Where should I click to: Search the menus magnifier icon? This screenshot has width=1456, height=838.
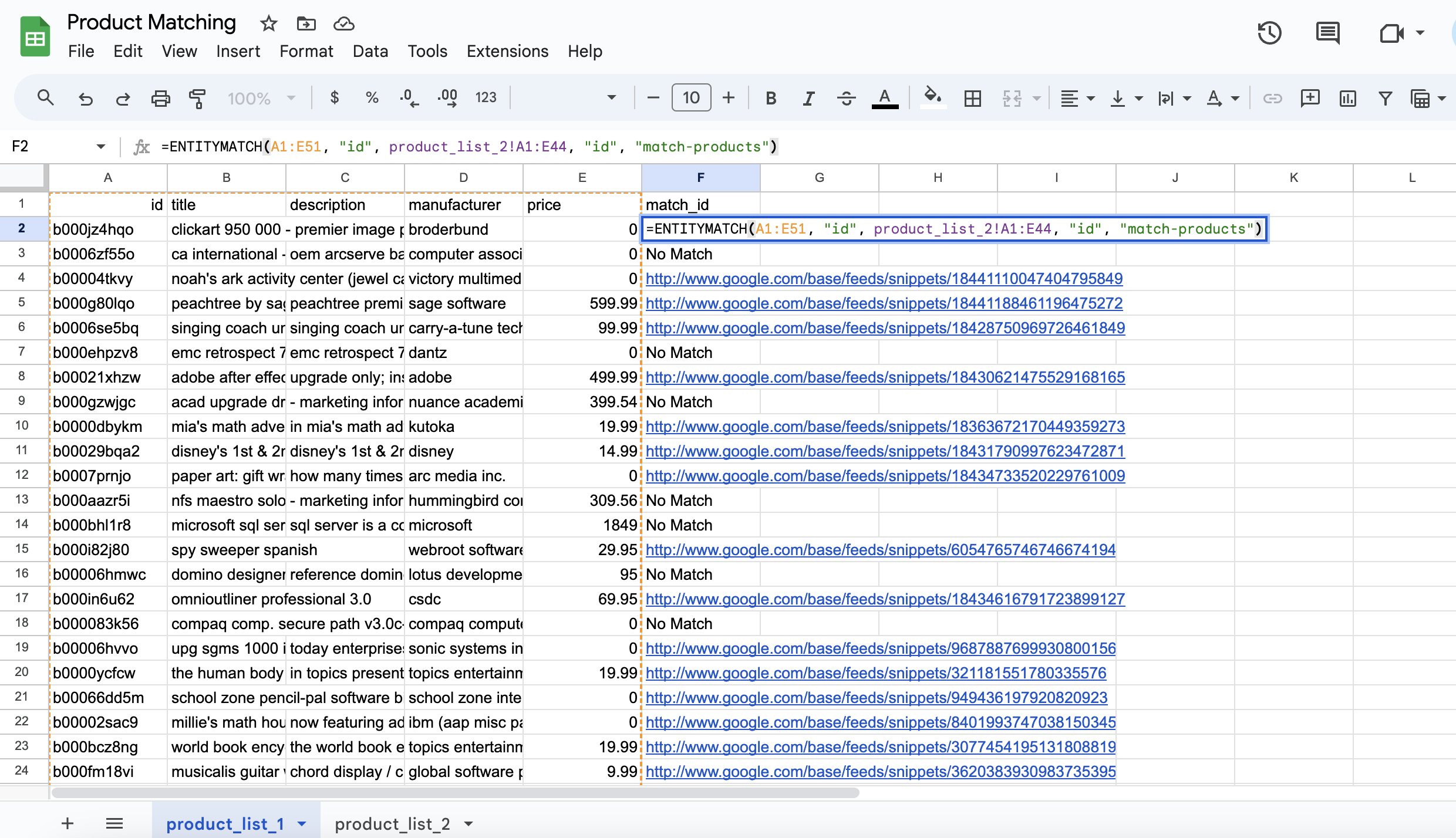pos(45,97)
